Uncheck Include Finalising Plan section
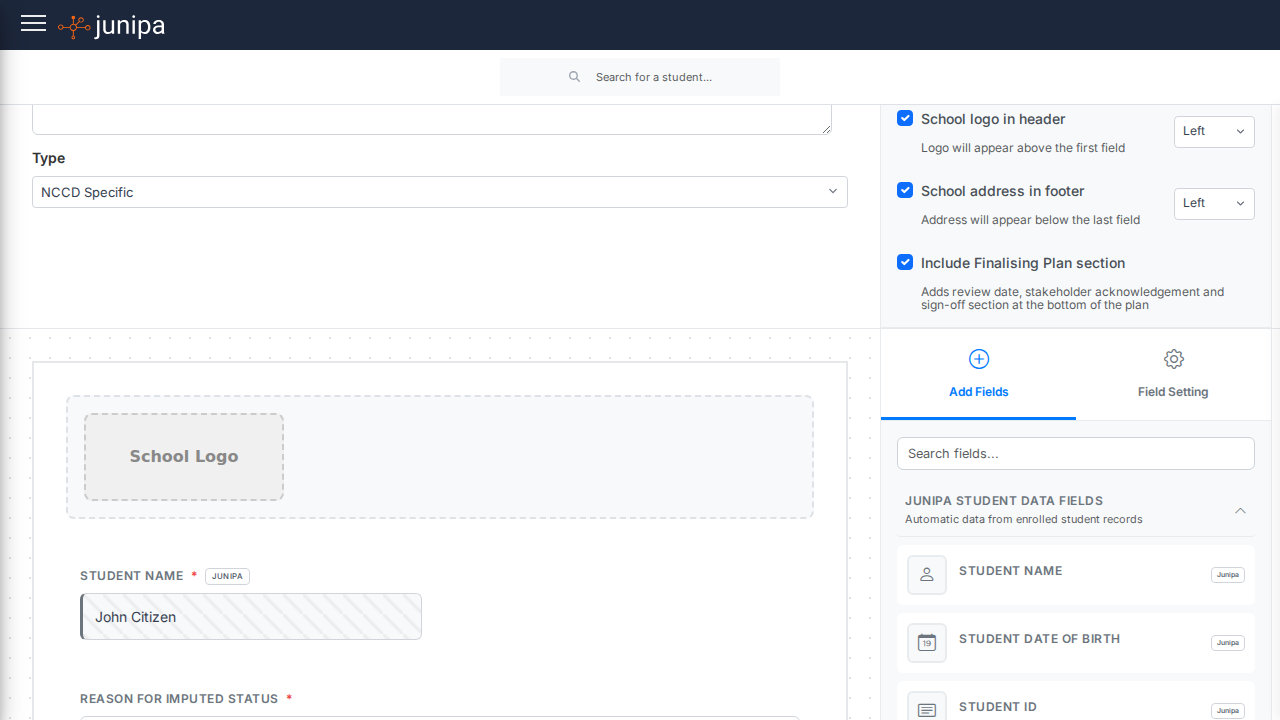Viewport: 1280px width, 720px height. (x=905, y=262)
